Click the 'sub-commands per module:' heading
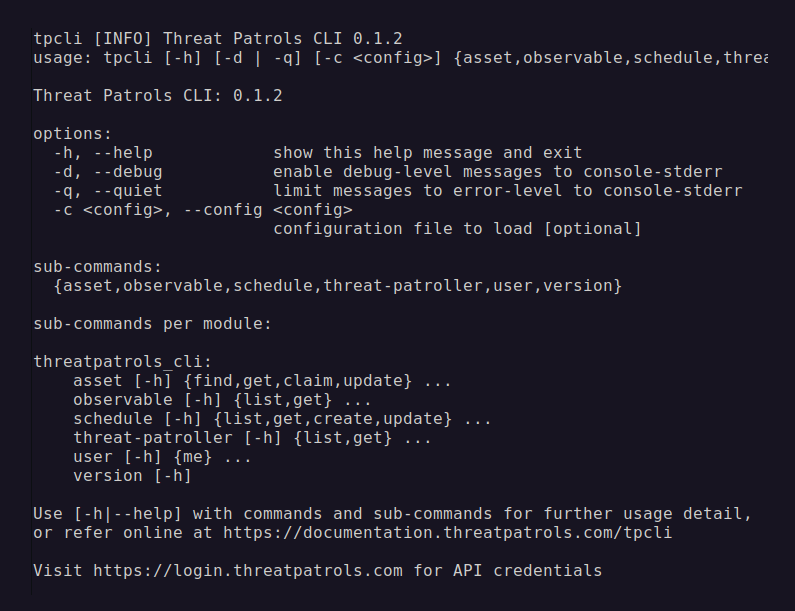 pos(153,324)
